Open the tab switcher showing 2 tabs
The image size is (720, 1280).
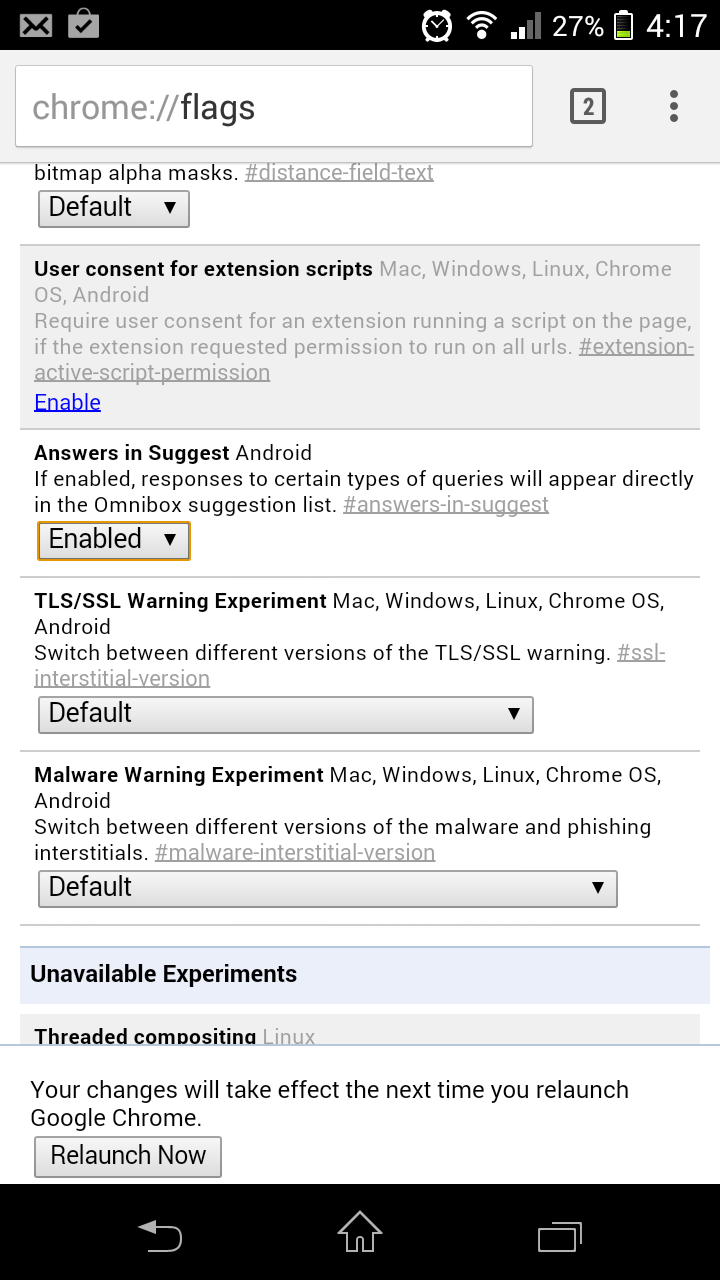588,106
